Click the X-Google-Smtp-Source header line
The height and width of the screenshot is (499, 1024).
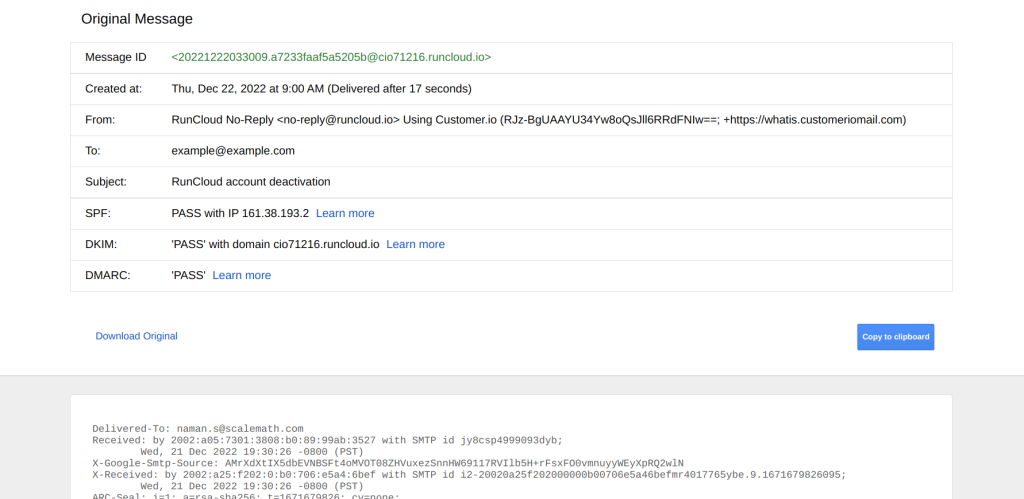coord(388,463)
